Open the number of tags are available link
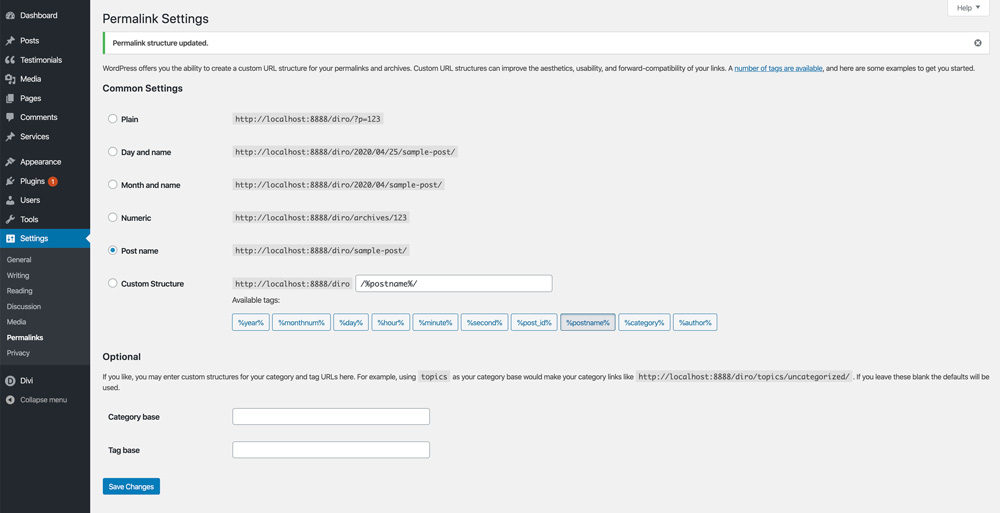 point(778,68)
